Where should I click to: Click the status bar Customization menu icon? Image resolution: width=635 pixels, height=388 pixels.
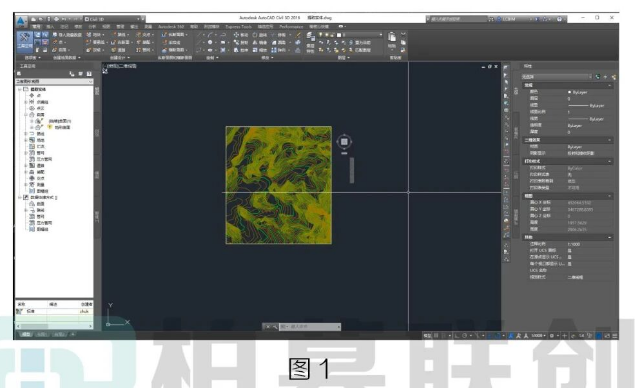pyautogui.click(x=615, y=336)
